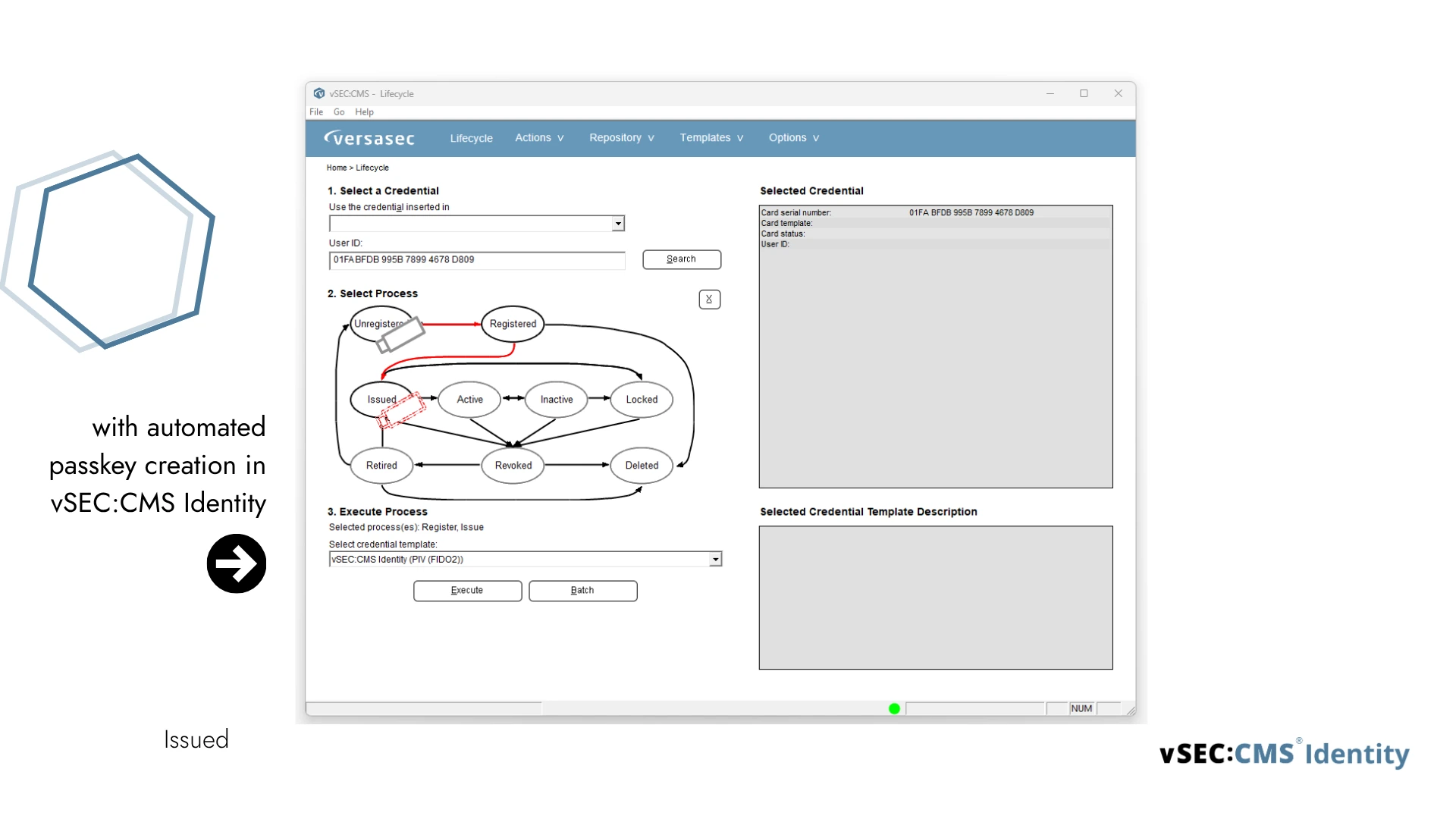This screenshot has width=1456, height=819.
Task: Click the Card status row
Action: tap(936, 234)
